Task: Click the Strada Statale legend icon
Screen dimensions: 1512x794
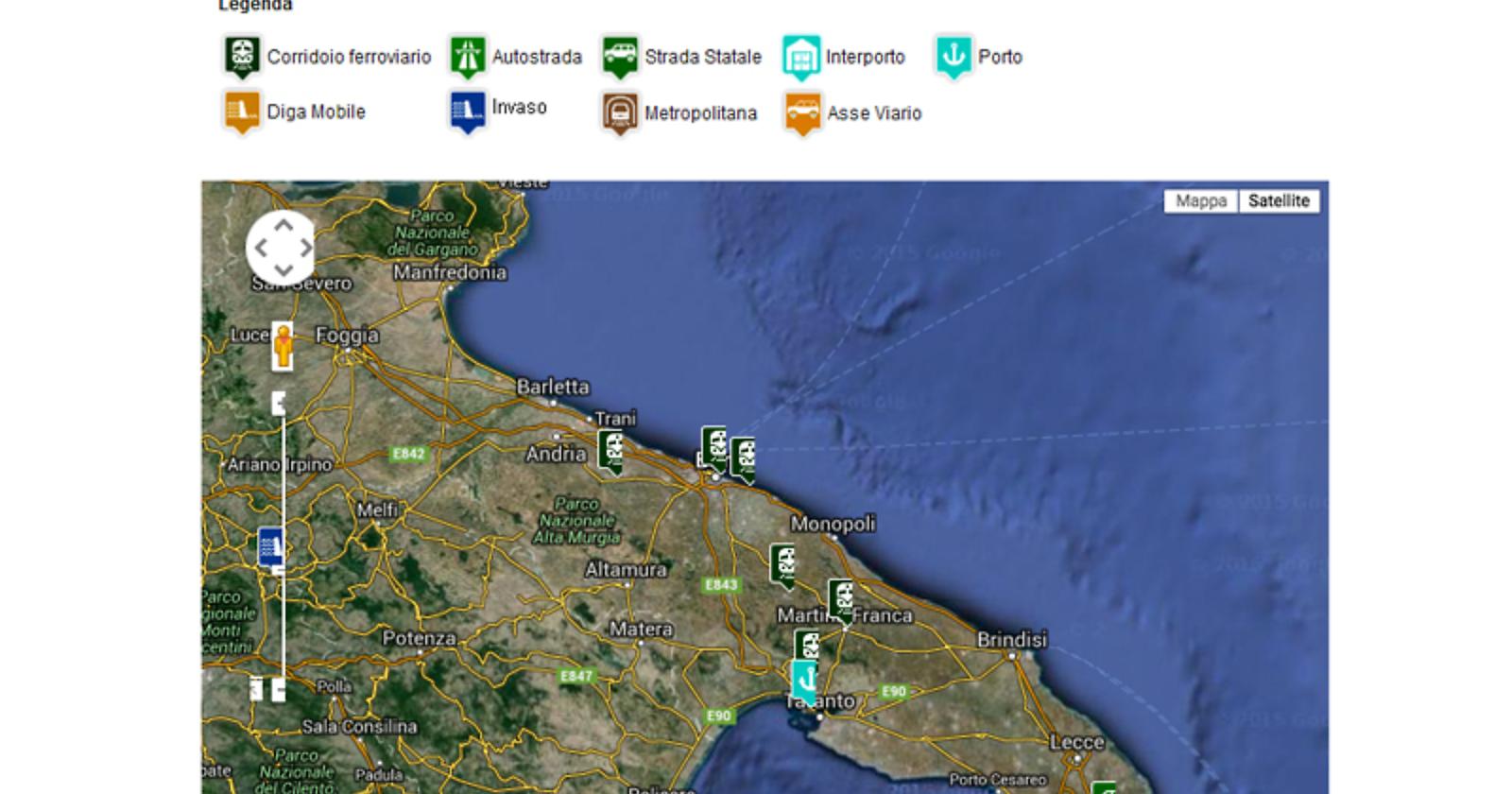Action: pyautogui.click(x=620, y=57)
